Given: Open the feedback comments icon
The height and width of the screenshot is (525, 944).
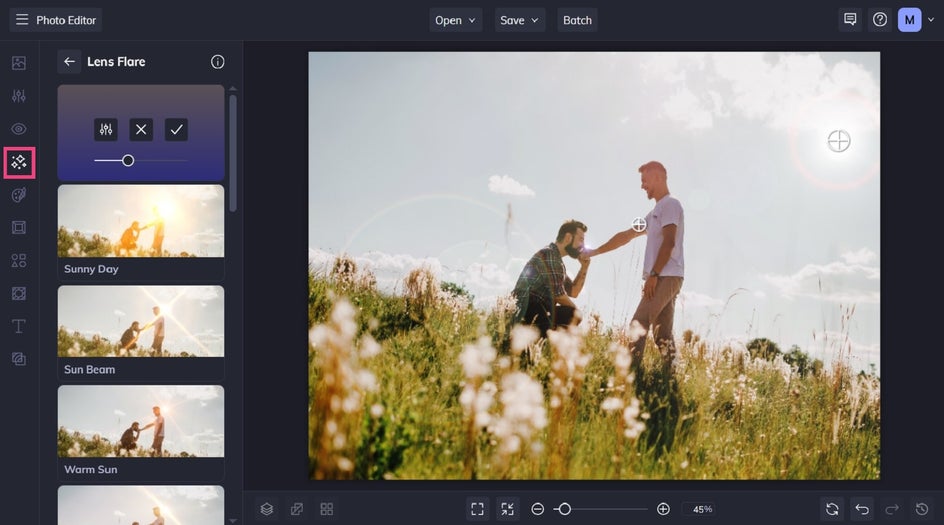Looking at the screenshot, I should pos(850,20).
